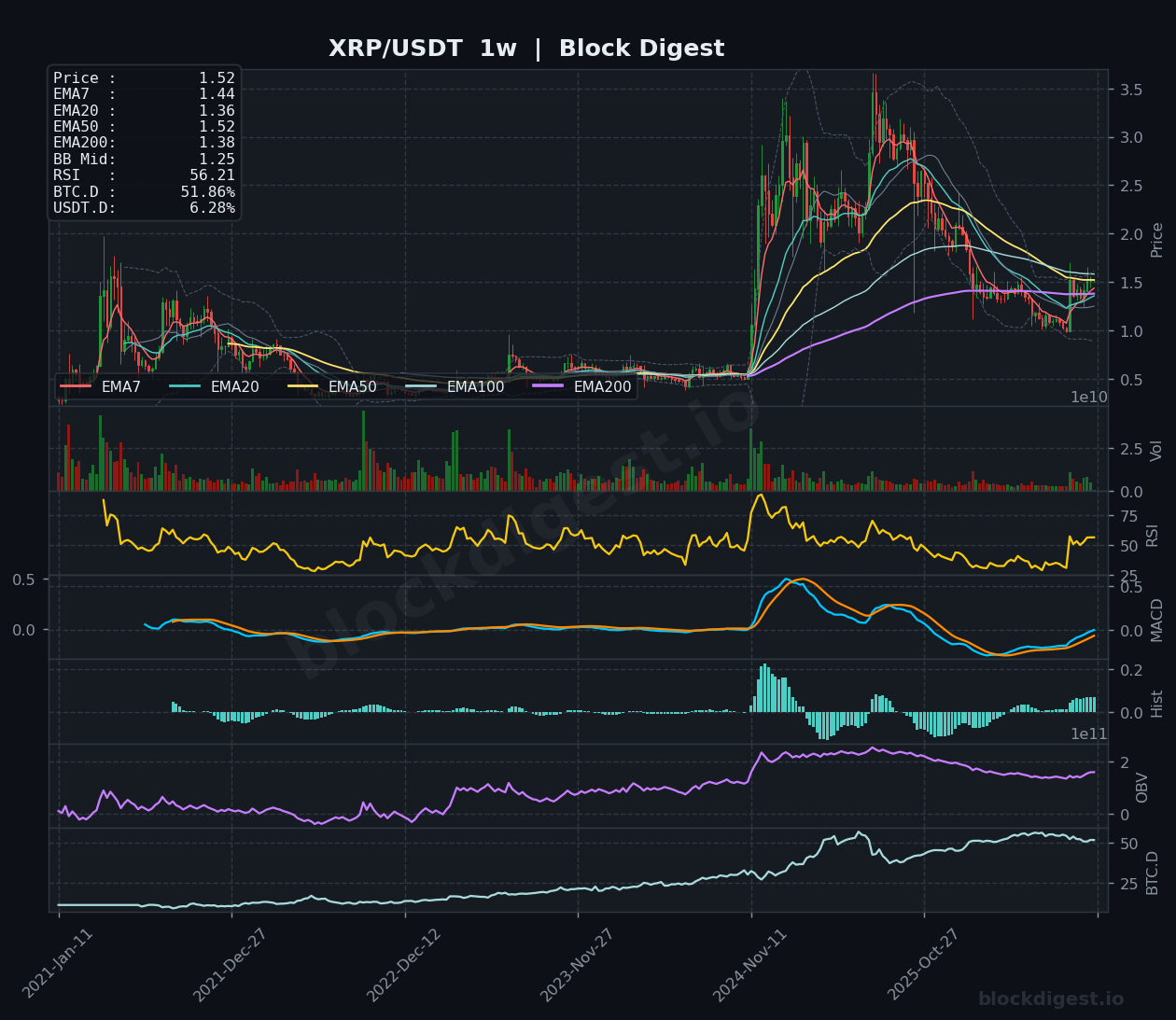Click the 2021-Dec-27 date axis label
Screen dimensions: 1176x1020
click(230, 965)
